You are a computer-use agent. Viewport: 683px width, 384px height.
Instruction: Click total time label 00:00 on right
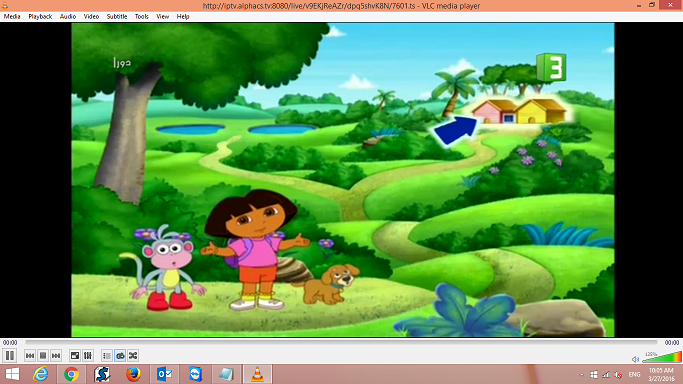pyautogui.click(x=671, y=343)
